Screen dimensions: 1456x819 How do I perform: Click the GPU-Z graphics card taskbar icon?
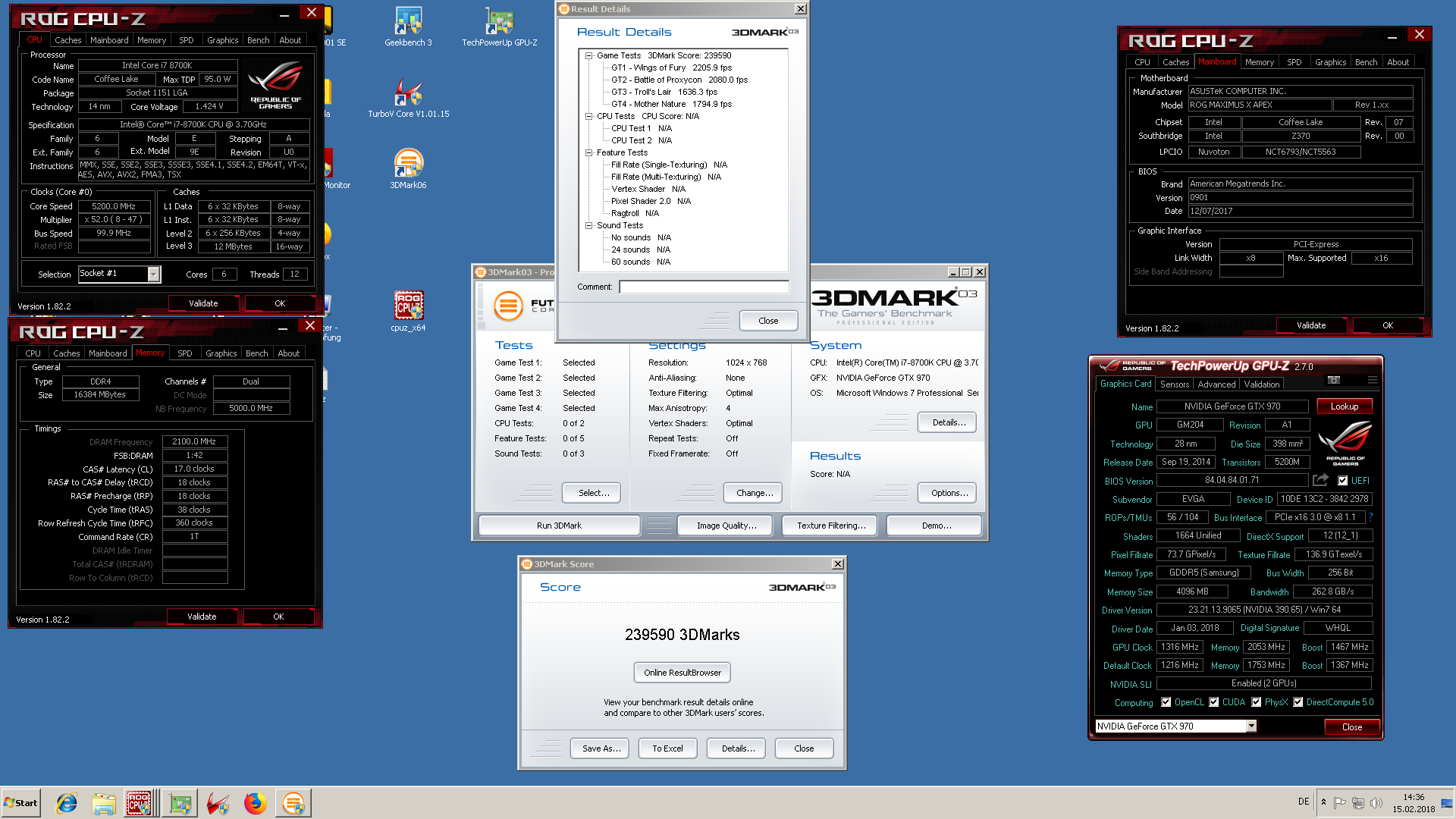pos(180,803)
